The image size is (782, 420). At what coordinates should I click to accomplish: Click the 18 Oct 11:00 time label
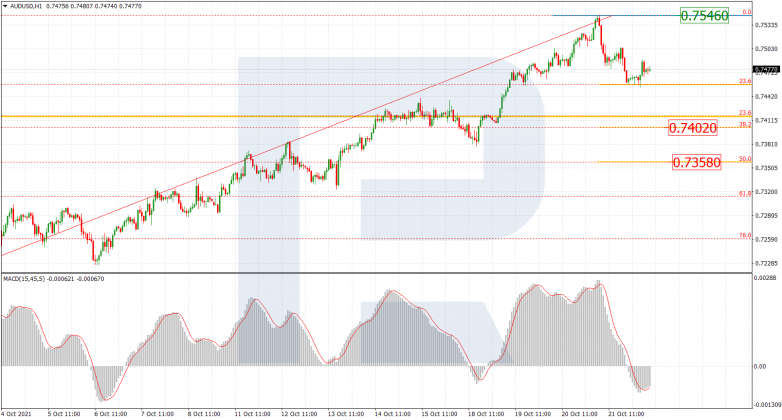tap(486, 414)
